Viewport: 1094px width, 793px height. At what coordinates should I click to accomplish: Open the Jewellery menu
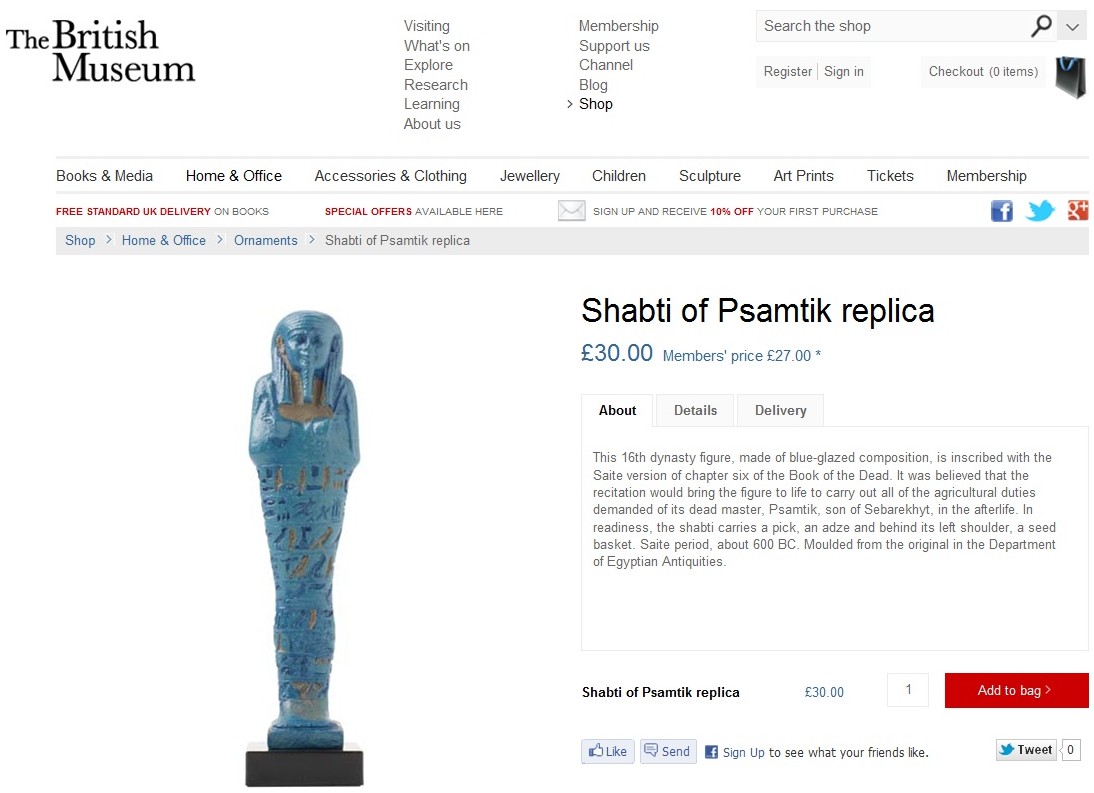[x=530, y=176]
